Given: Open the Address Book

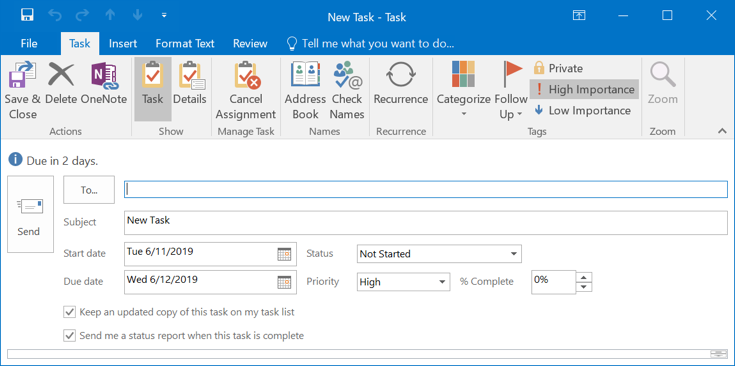Looking at the screenshot, I should [x=305, y=91].
